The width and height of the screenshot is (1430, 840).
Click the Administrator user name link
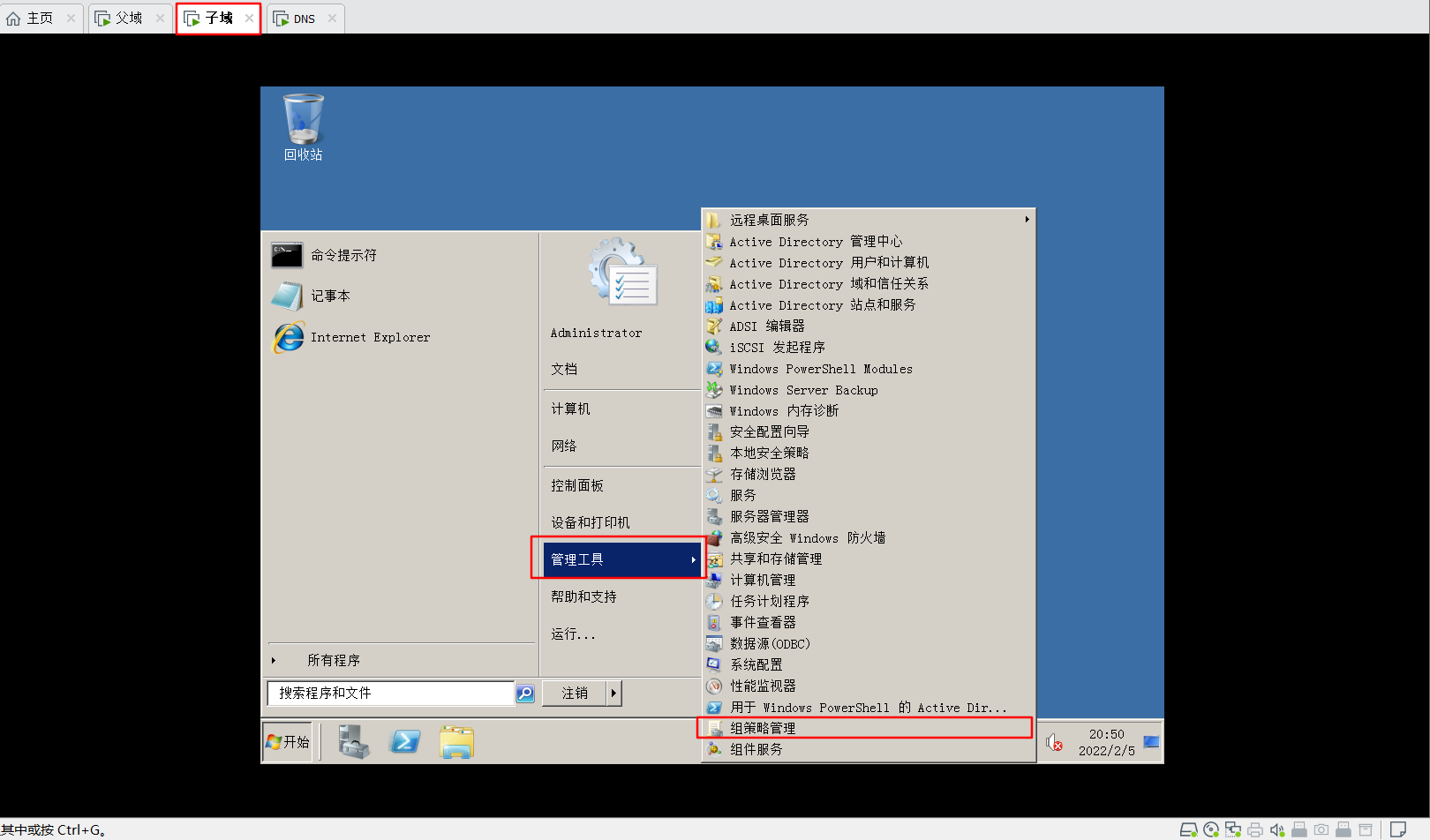tap(597, 334)
